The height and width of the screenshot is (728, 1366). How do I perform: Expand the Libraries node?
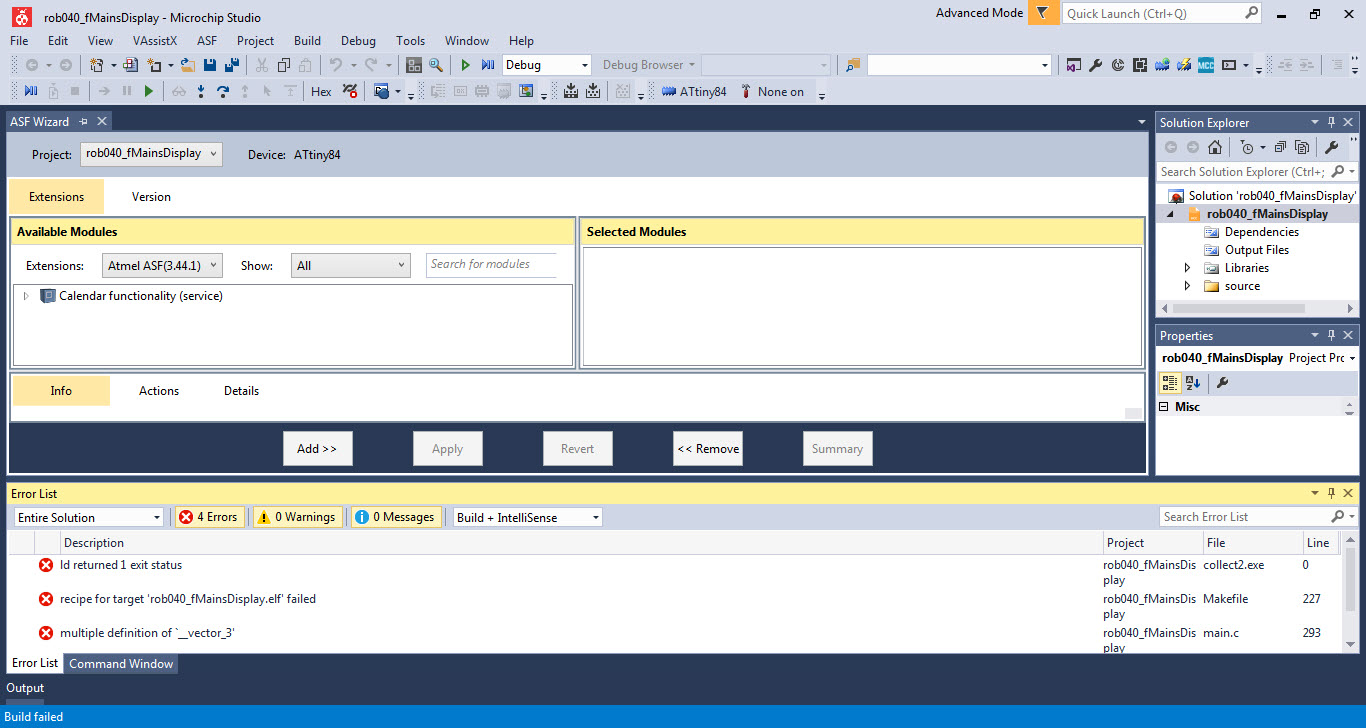pos(1187,268)
